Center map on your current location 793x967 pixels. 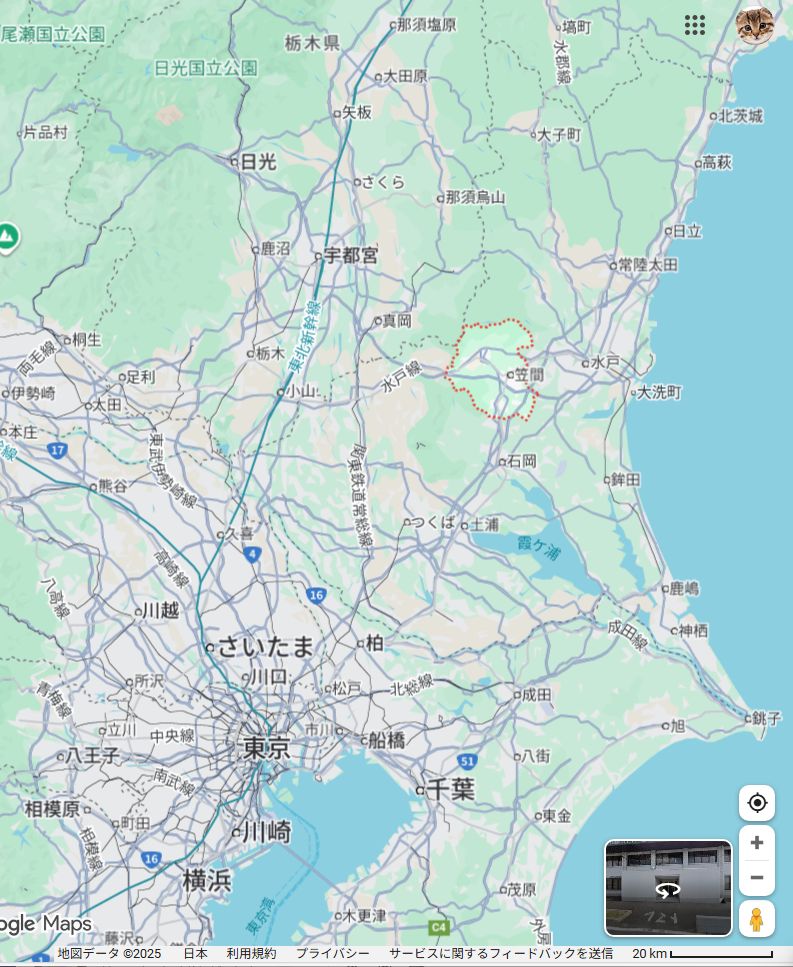(757, 803)
